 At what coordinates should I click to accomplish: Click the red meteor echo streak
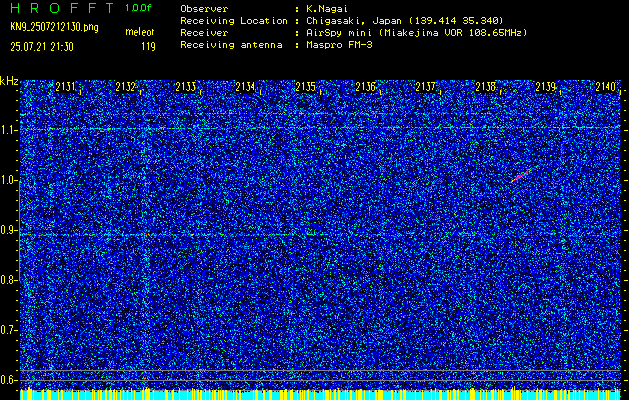[521, 176]
